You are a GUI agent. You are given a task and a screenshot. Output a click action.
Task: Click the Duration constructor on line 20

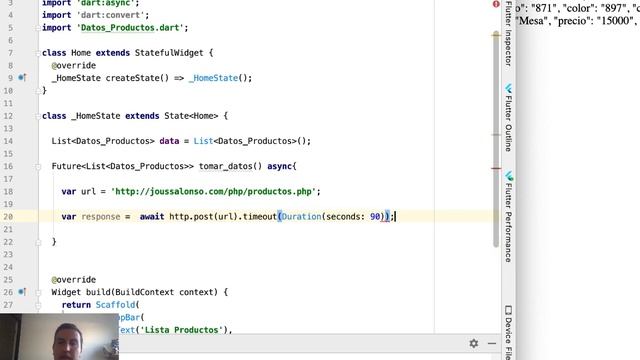pyautogui.click(x=301, y=217)
